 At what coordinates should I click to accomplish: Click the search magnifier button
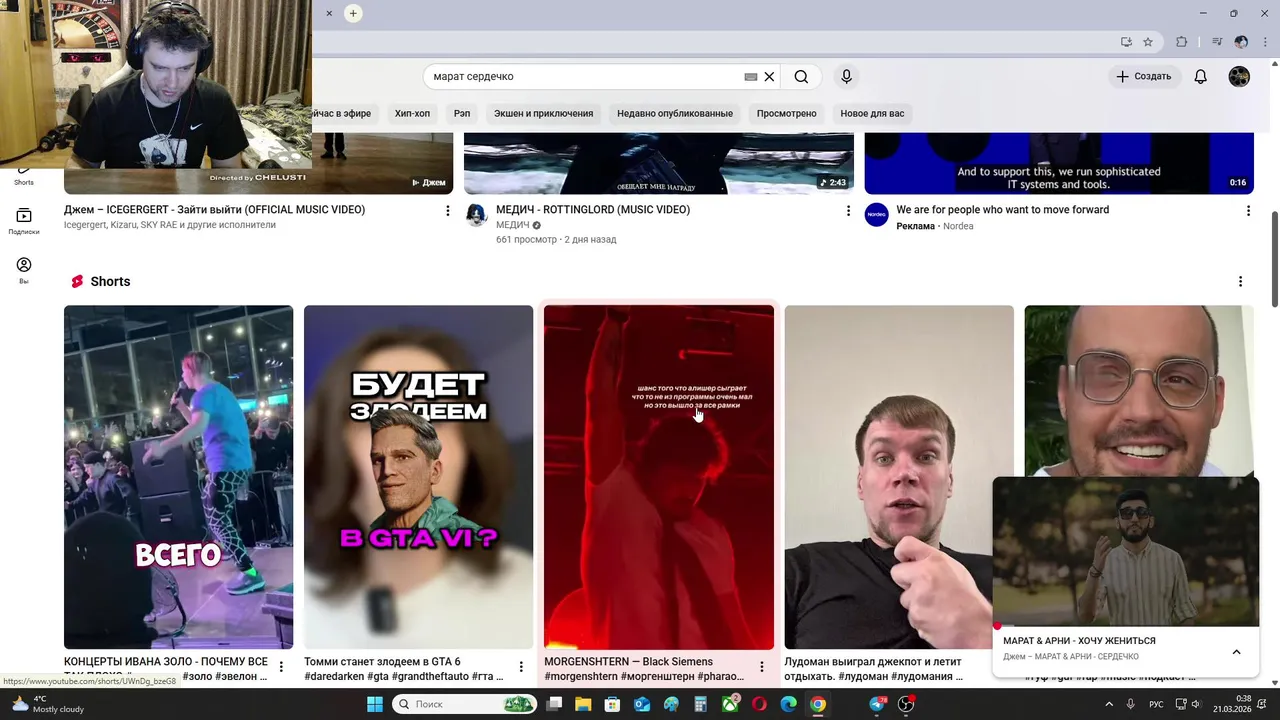801,77
